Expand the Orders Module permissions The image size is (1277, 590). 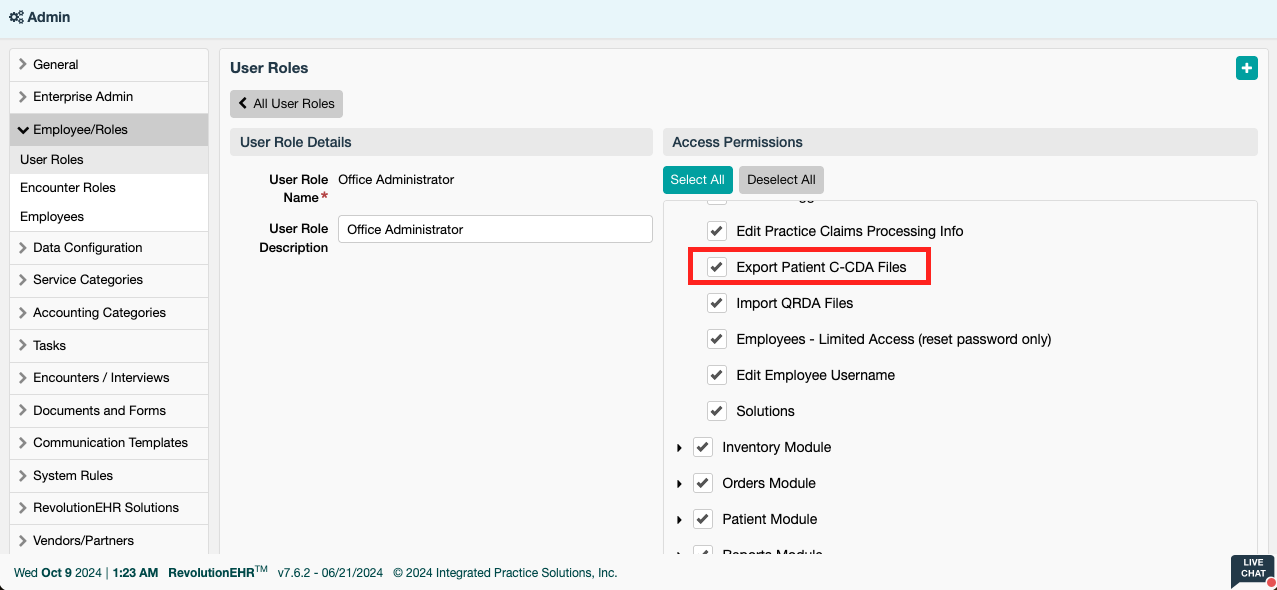click(679, 484)
